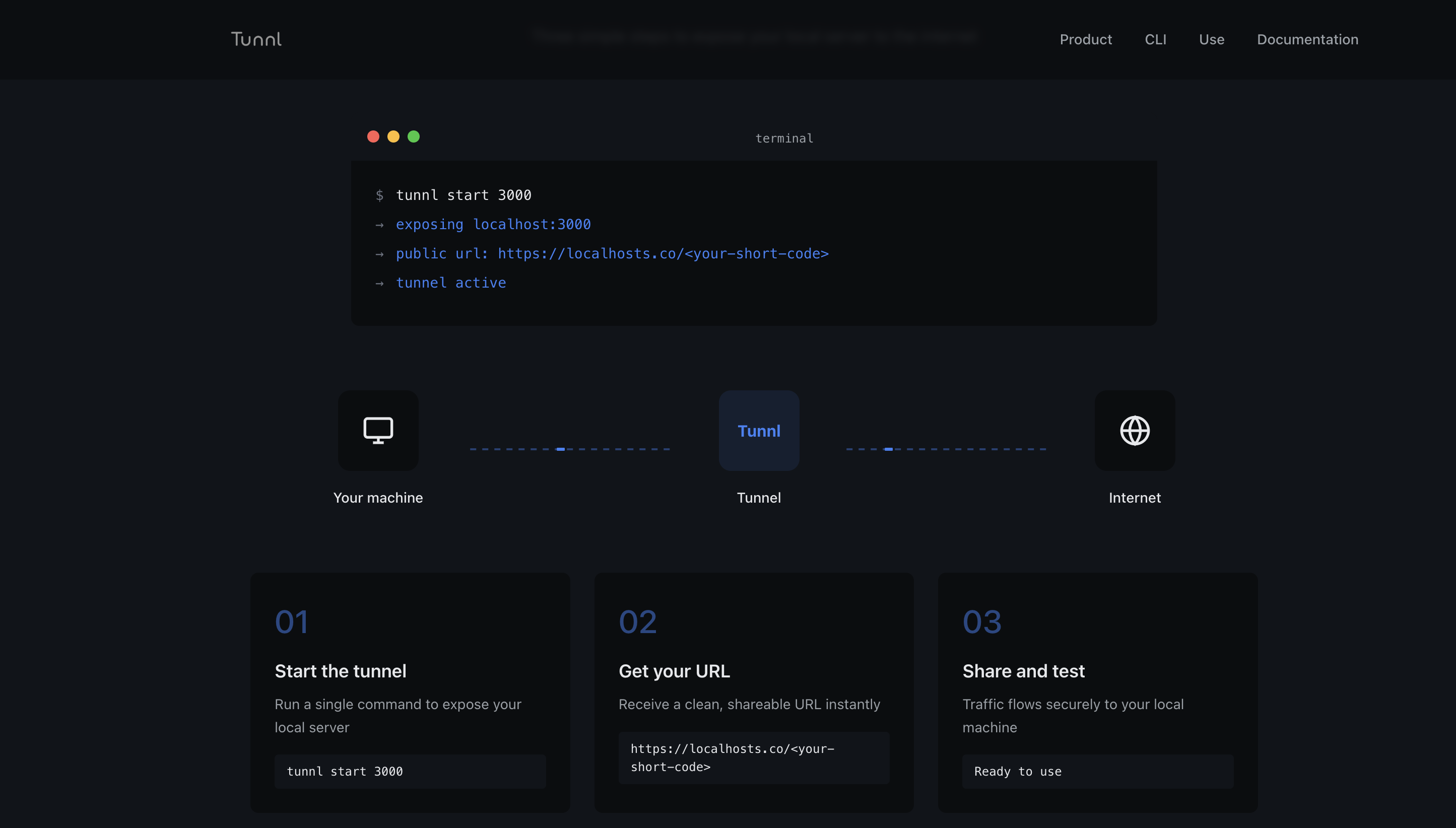Click the green terminal window dot

[414, 136]
